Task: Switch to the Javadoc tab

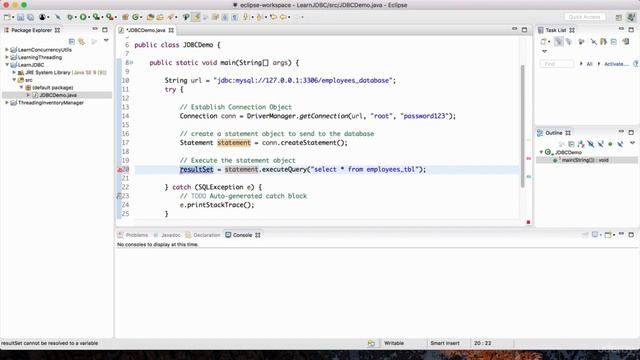Action: point(167,235)
